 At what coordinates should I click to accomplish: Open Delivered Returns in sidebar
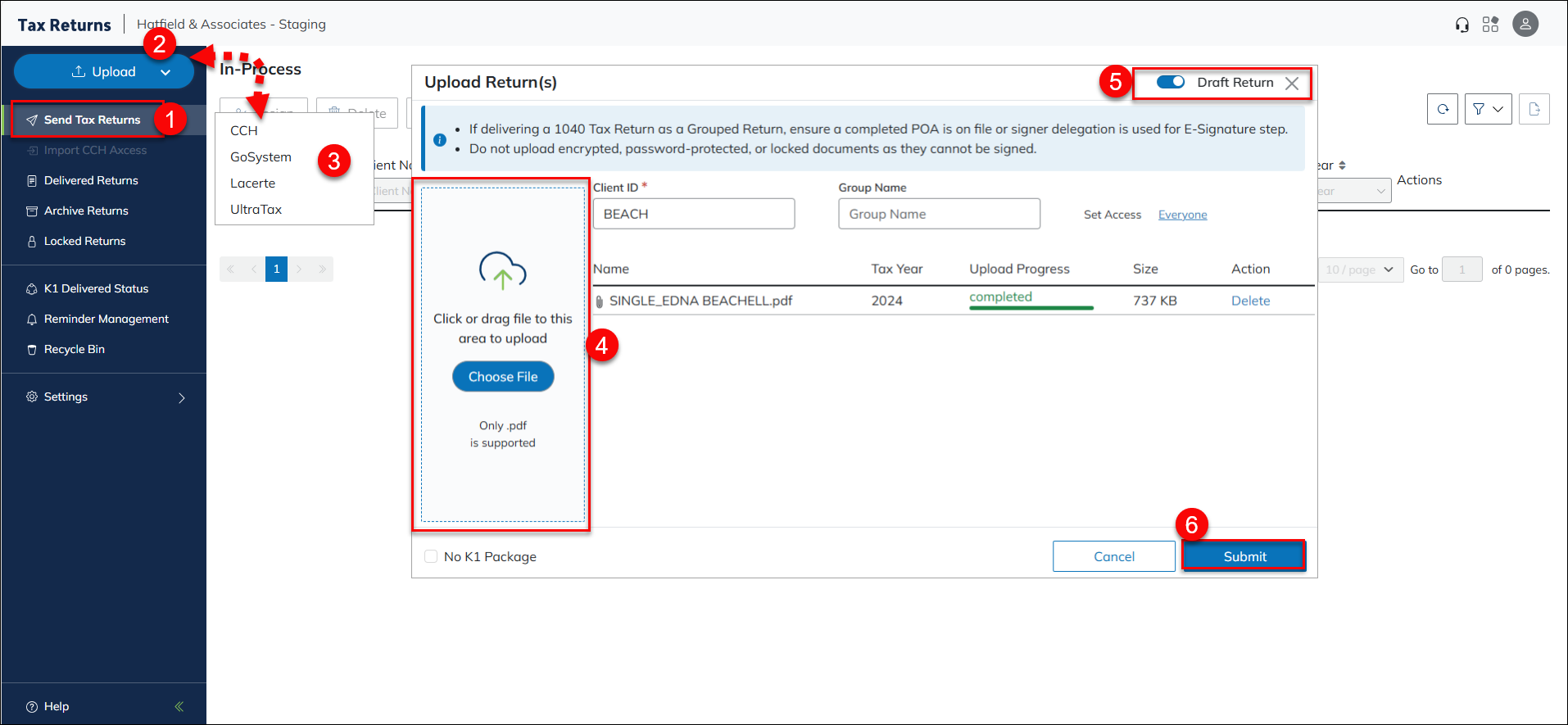pos(91,180)
